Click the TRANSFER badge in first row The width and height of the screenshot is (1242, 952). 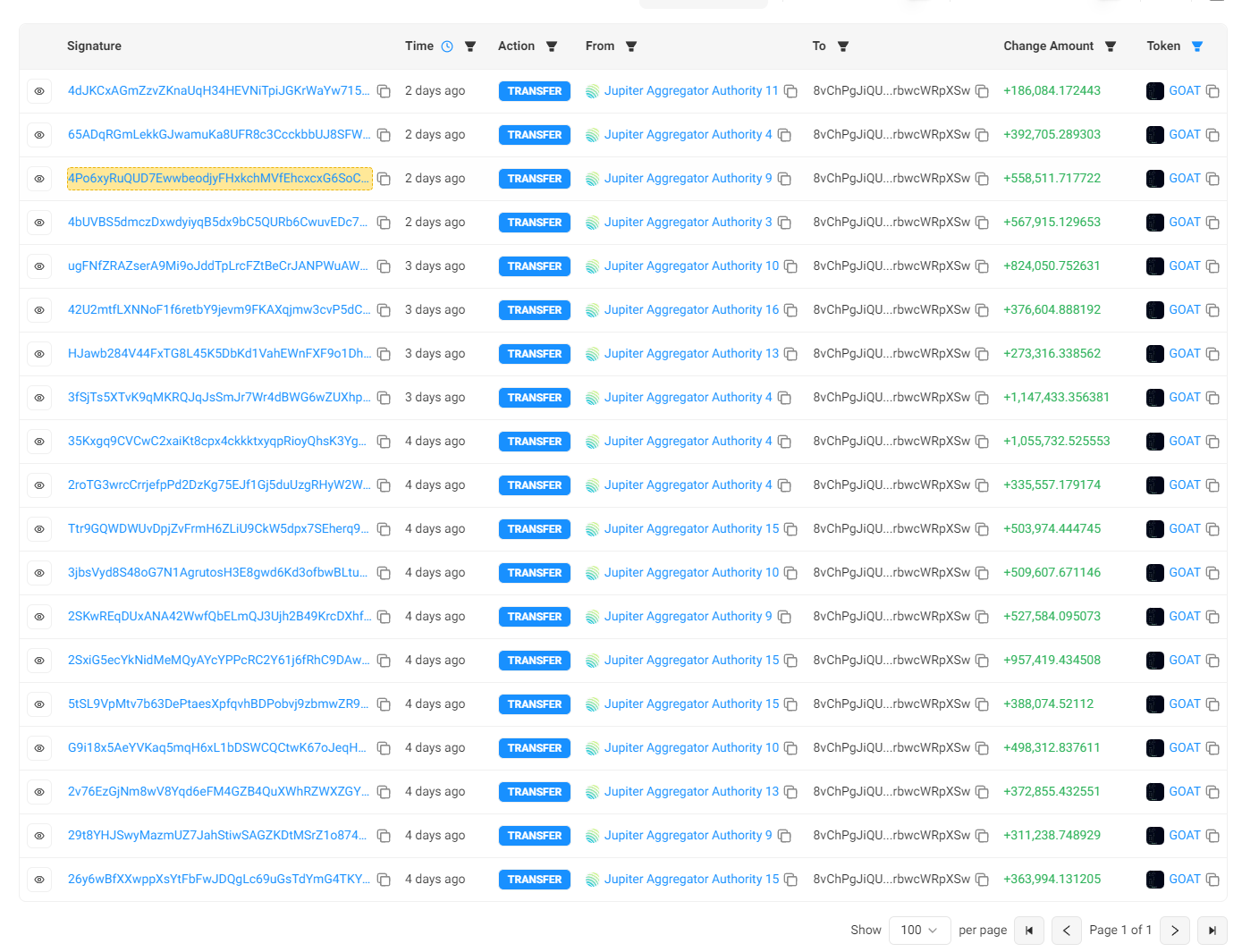pyautogui.click(x=535, y=91)
